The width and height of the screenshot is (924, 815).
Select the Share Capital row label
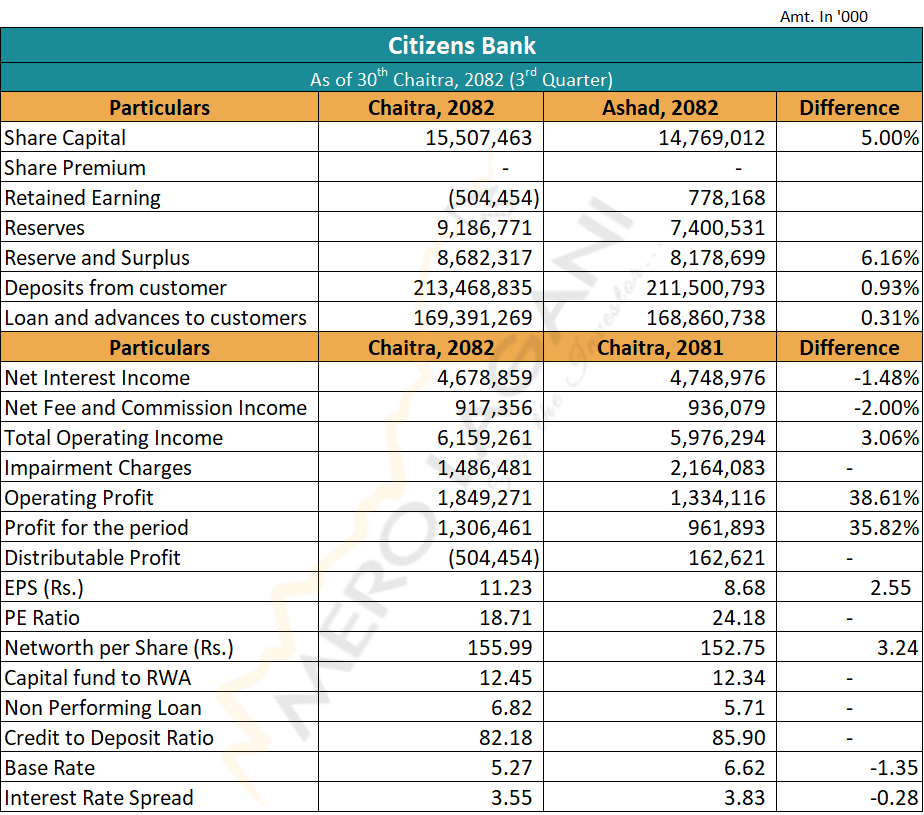(x=66, y=138)
